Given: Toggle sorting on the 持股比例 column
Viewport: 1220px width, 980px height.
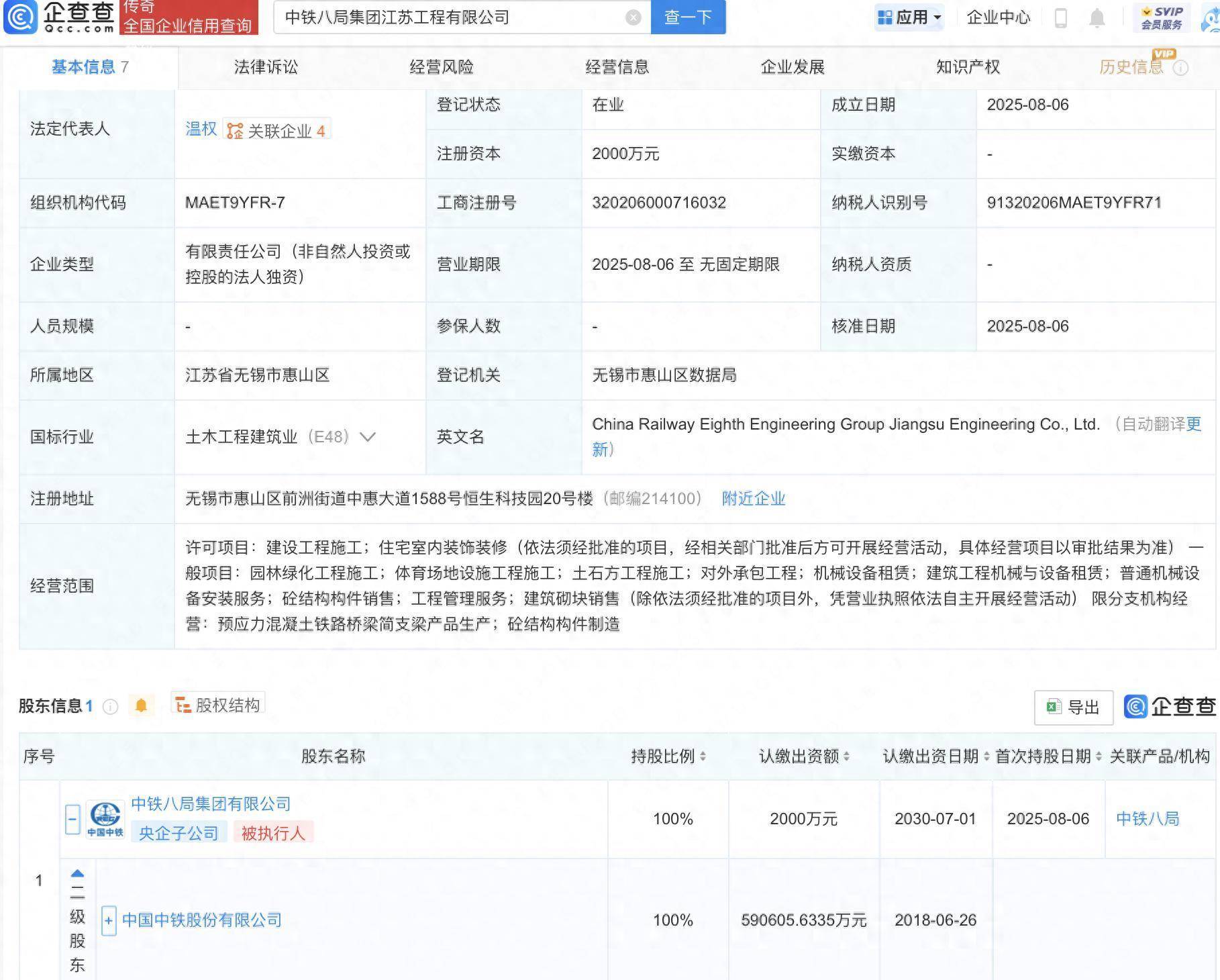Looking at the screenshot, I should pos(703,754).
